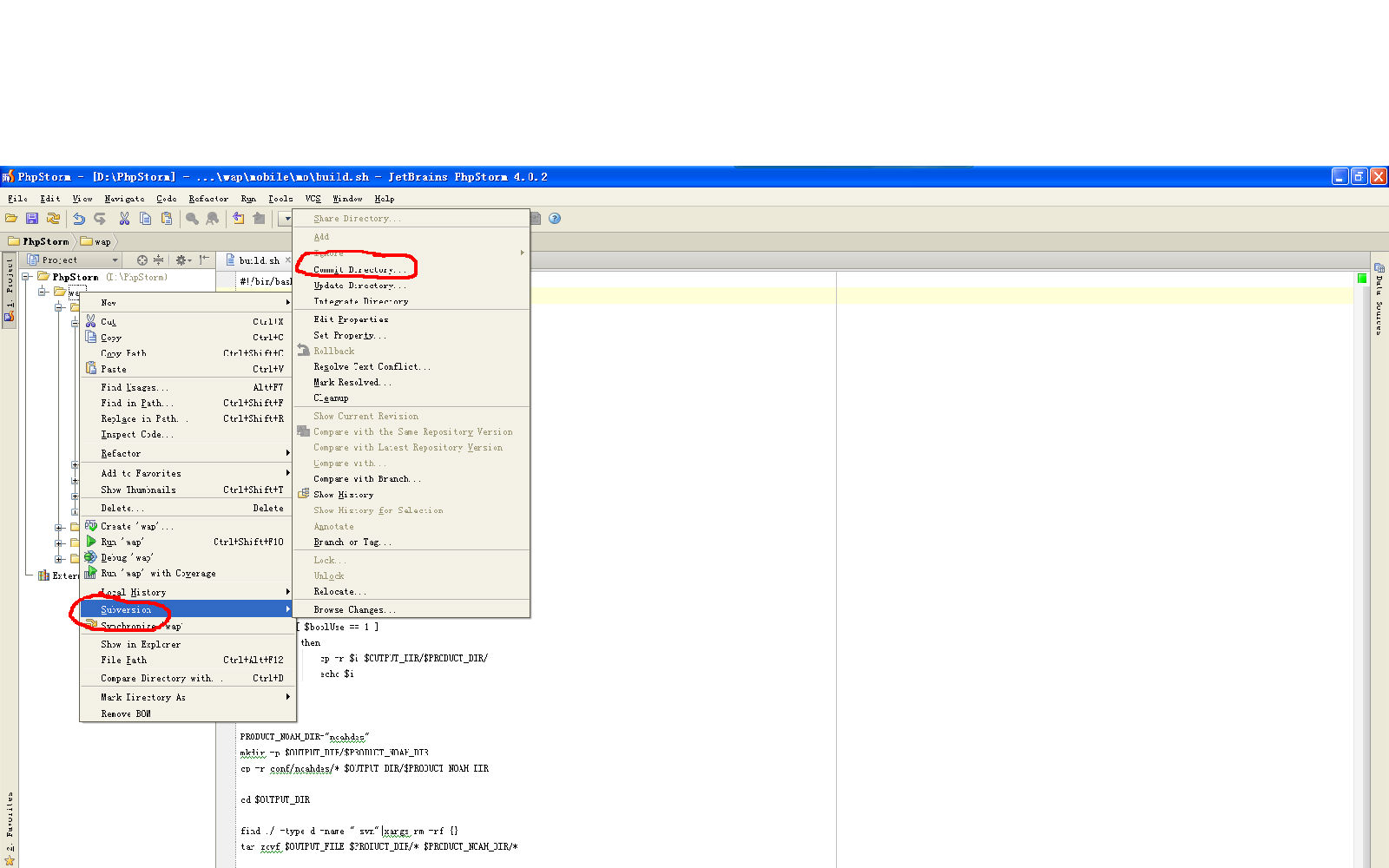Select Find Usages in the context menu
The height and width of the screenshot is (868, 1389).
[x=188, y=387]
